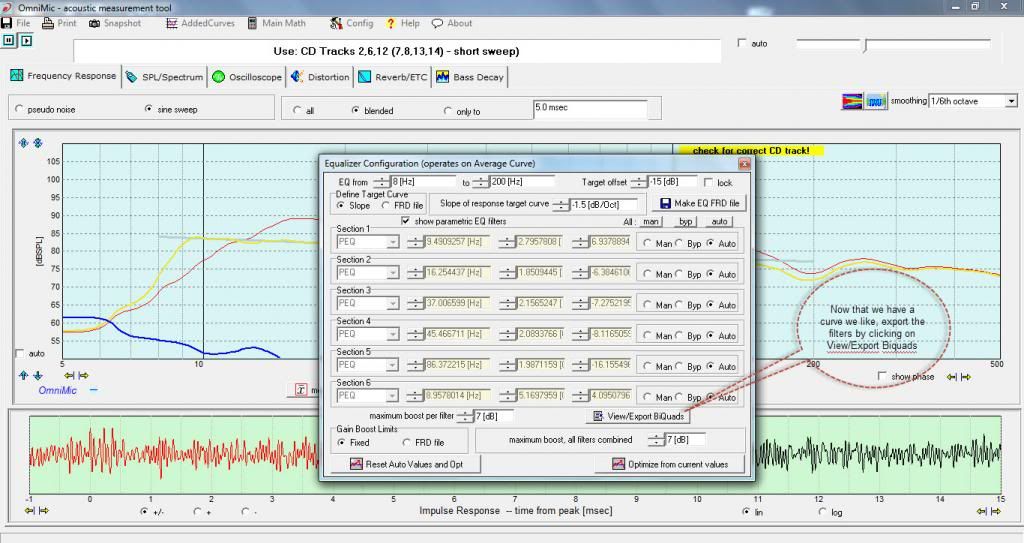1024x543 pixels.
Task: Toggle show parametric EQ filters checkbox
Action: [x=406, y=221]
